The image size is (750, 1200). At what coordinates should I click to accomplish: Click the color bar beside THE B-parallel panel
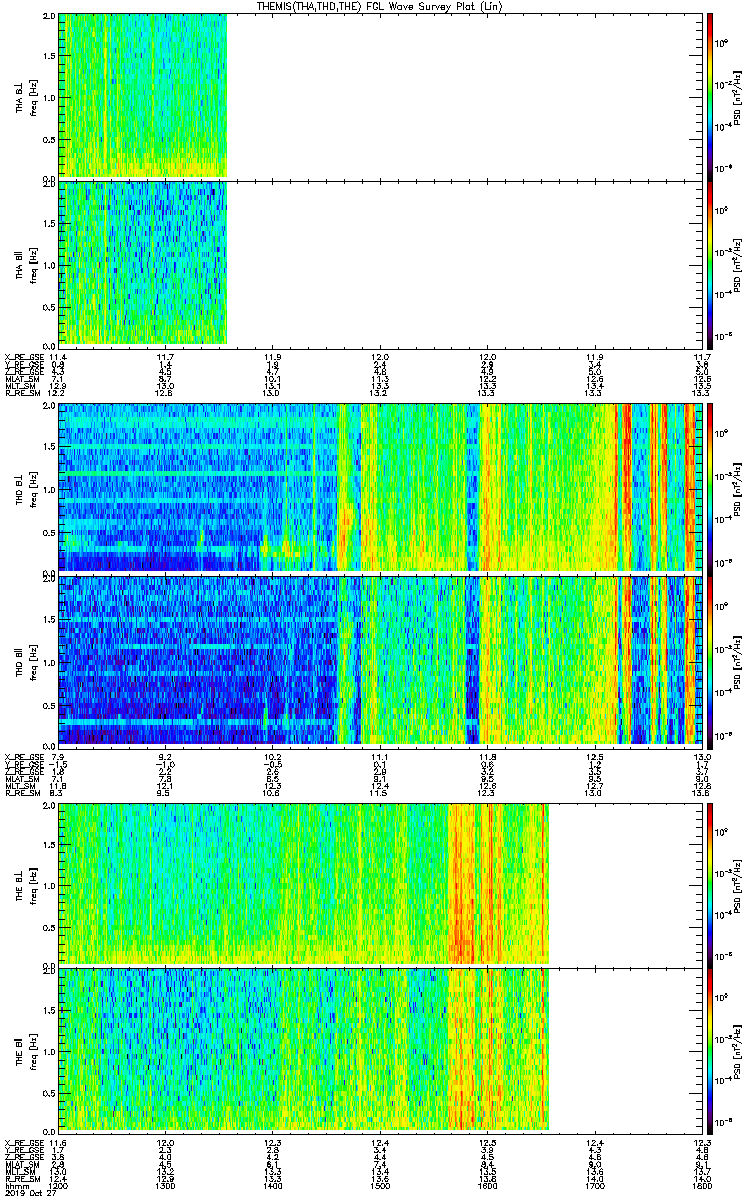710,1050
